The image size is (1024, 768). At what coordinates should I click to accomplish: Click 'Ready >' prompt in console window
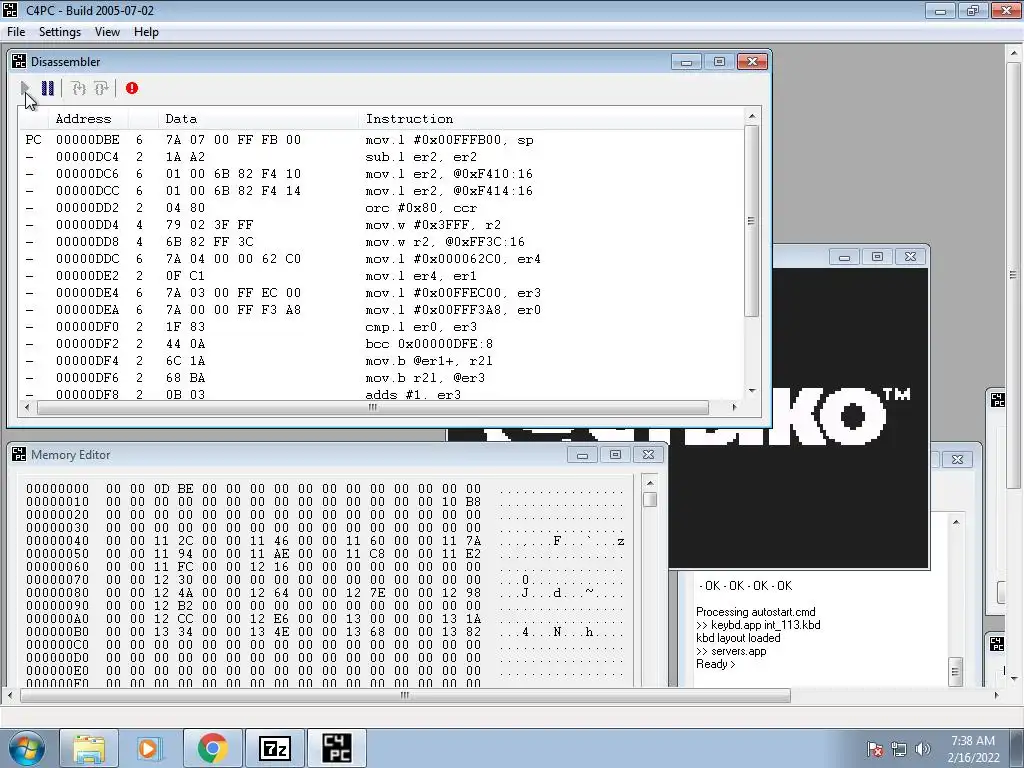coord(715,664)
